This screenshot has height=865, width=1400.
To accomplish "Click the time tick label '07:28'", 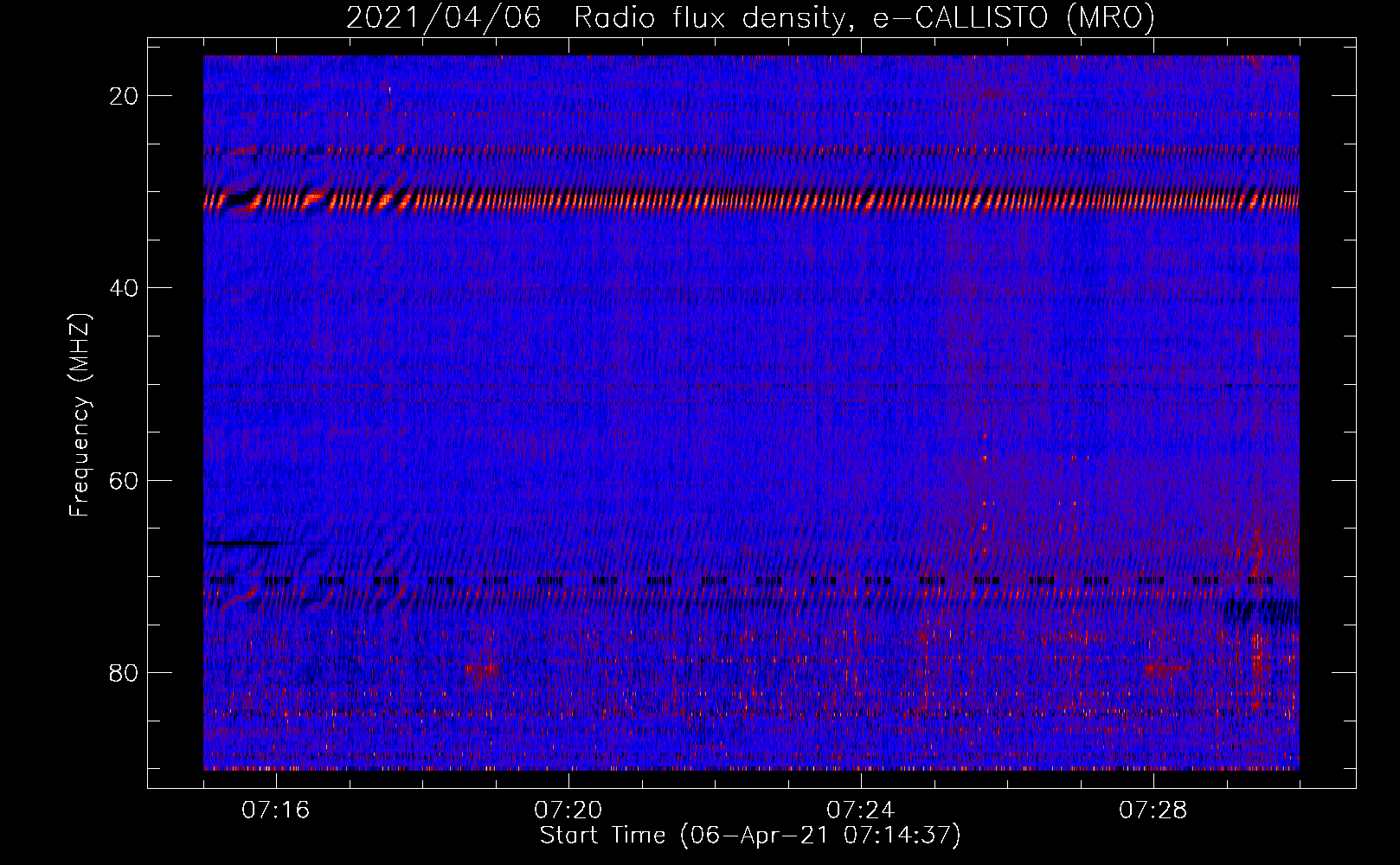I will click(x=1153, y=811).
